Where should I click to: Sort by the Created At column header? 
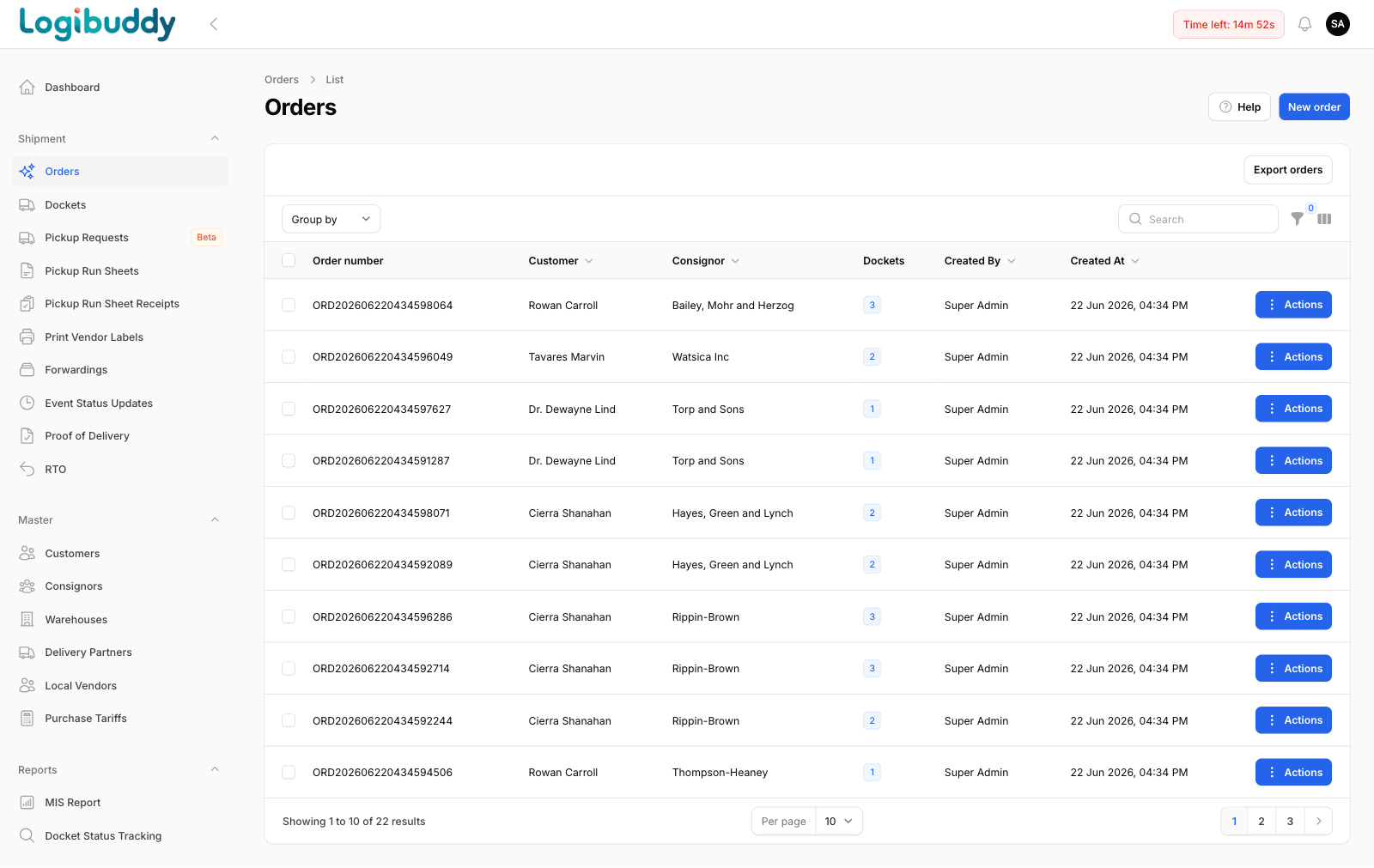pos(1104,261)
